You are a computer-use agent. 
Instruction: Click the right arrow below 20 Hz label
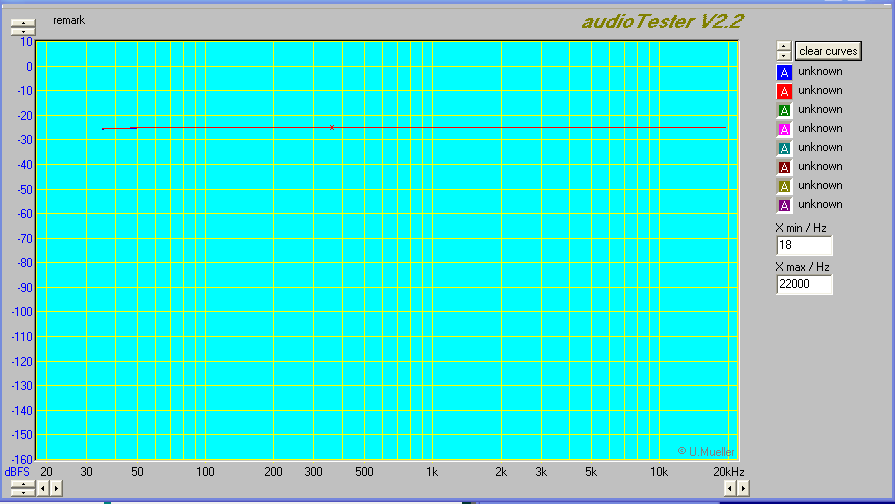56,488
